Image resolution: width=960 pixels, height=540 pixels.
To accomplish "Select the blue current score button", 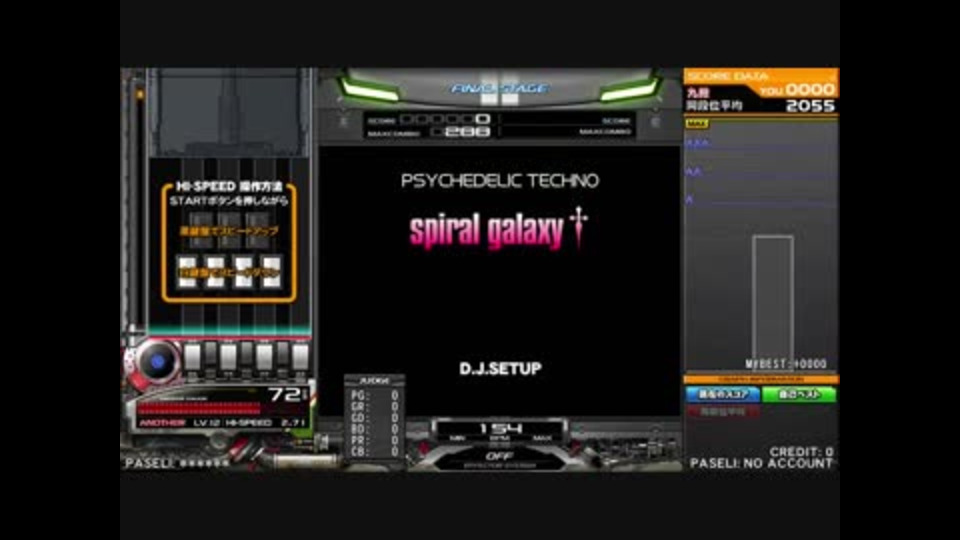I will (x=722, y=395).
